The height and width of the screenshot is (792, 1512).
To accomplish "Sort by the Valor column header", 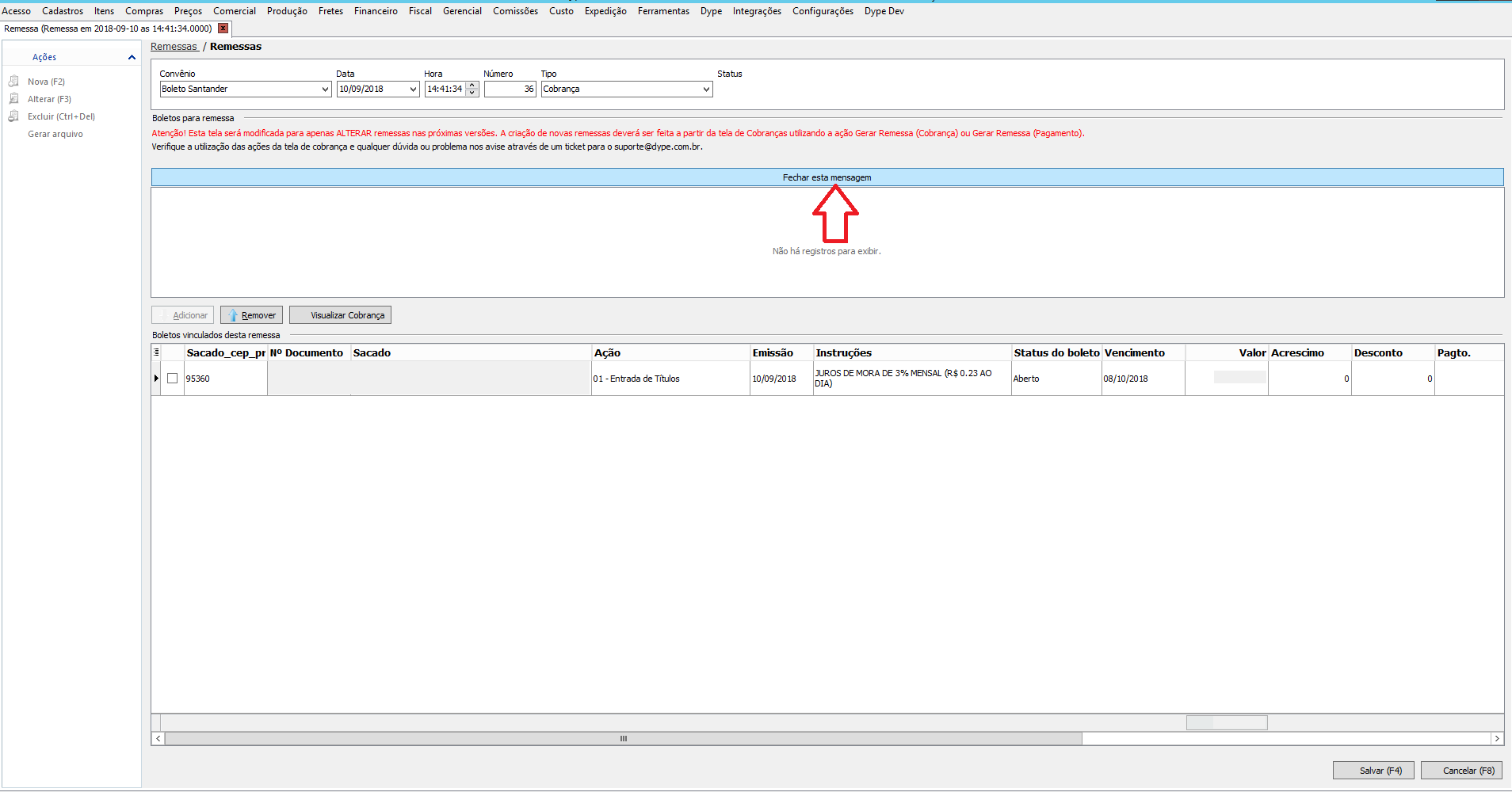I will (1227, 352).
